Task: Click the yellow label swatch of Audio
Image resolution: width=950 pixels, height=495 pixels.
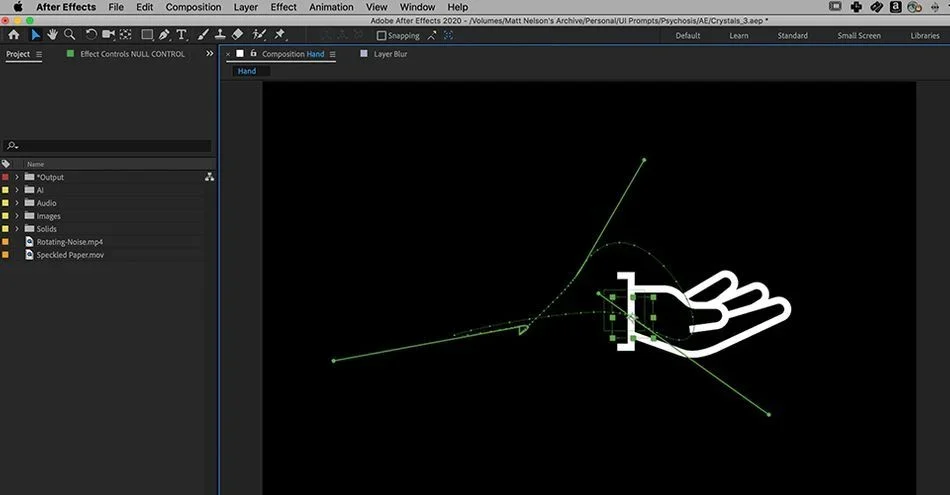Action: point(5,203)
